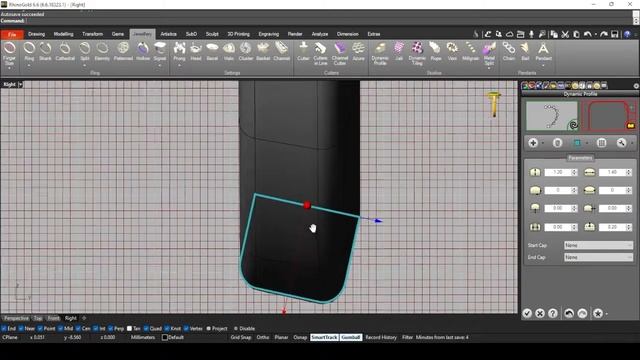The image size is (640, 360).
Task: Toggle the Knot osnap checkbox
Action: (x=167, y=328)
